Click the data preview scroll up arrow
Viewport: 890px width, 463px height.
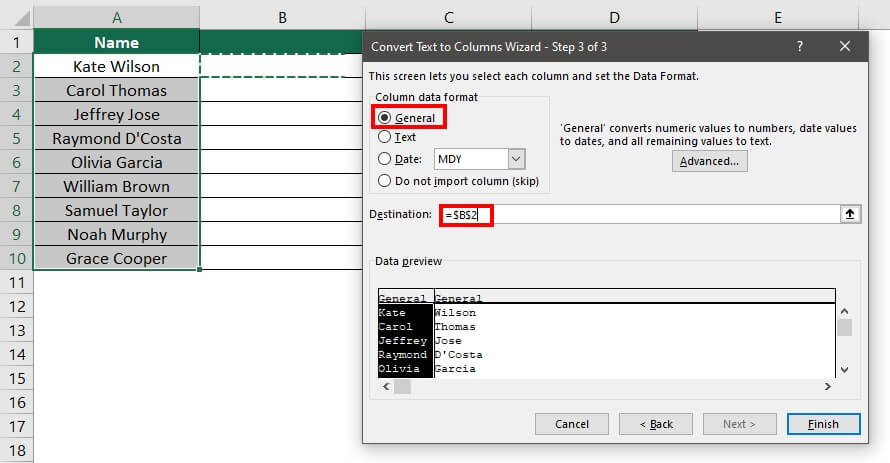coord(844,312)
